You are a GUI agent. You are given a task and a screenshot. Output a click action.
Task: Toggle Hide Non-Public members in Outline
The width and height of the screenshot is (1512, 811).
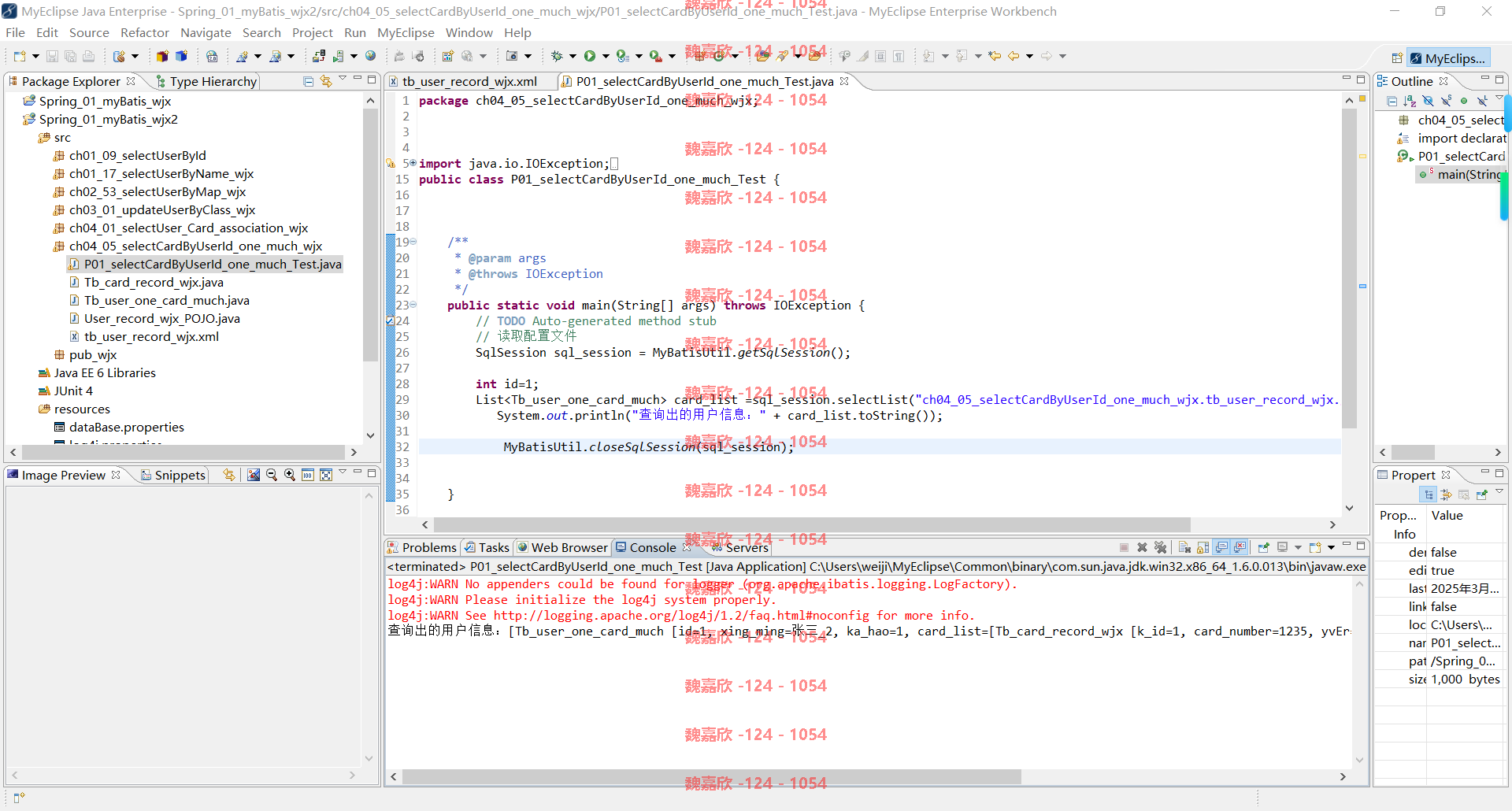tap(1464, 101)
